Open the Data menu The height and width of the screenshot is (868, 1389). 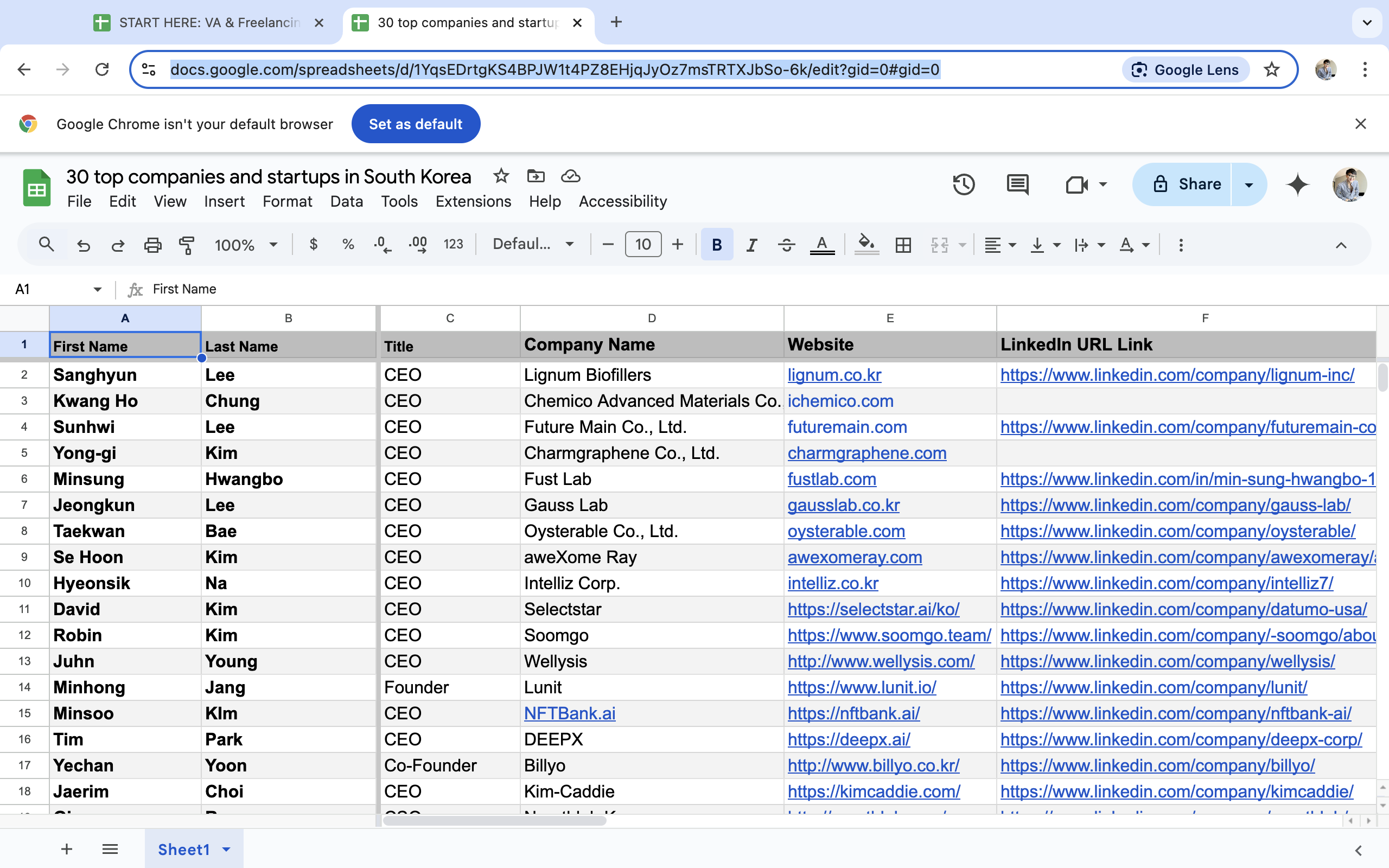pos(347,201)
